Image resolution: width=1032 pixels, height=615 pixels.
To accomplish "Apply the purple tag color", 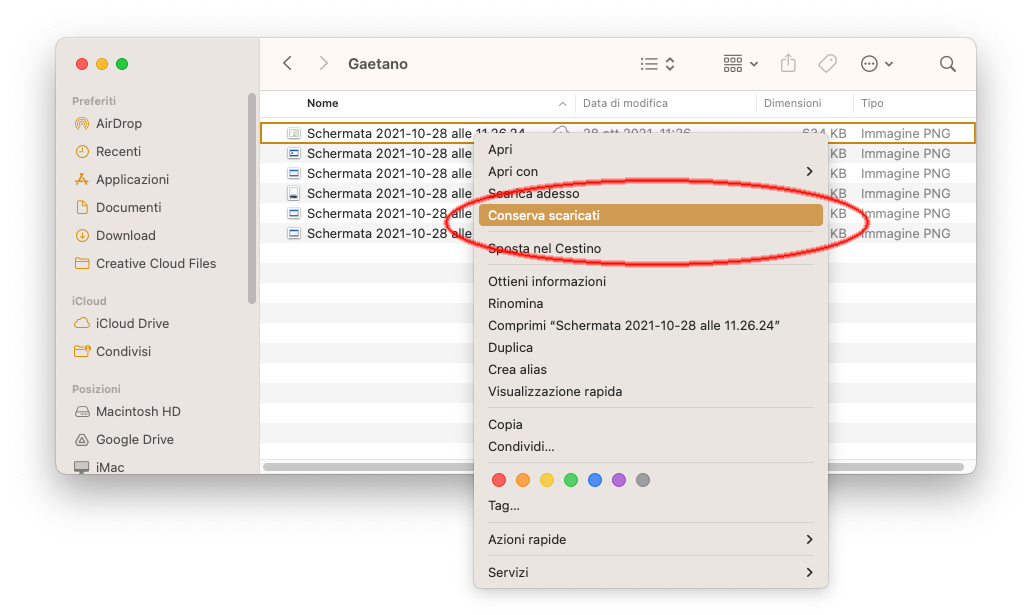I will click(619, 480).
